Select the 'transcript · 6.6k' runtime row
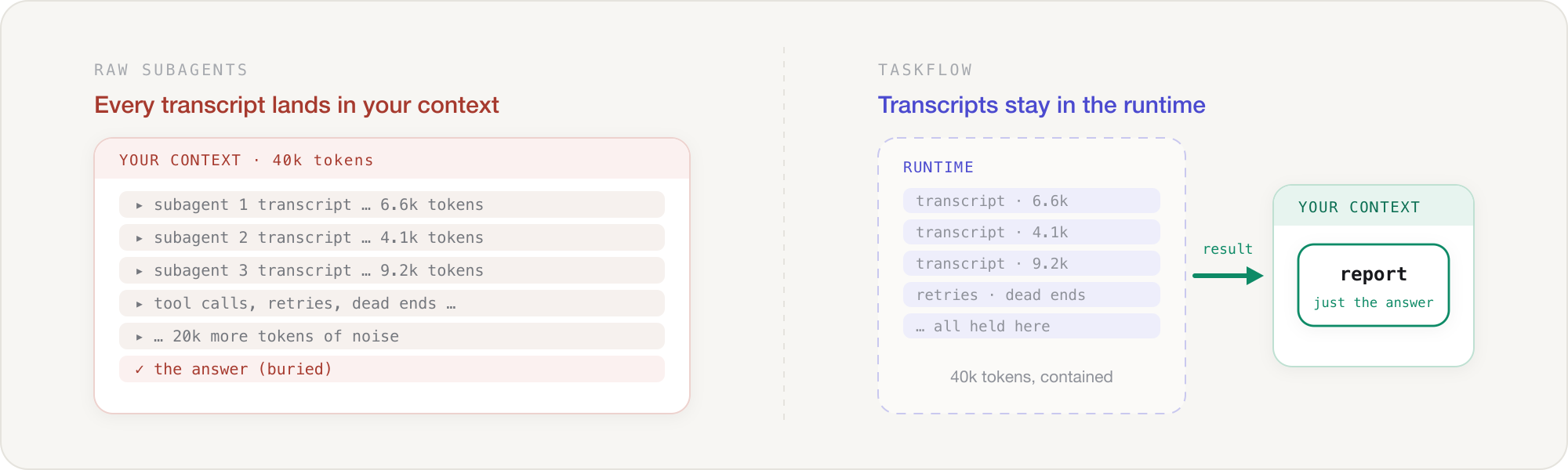 point(1032,201)
